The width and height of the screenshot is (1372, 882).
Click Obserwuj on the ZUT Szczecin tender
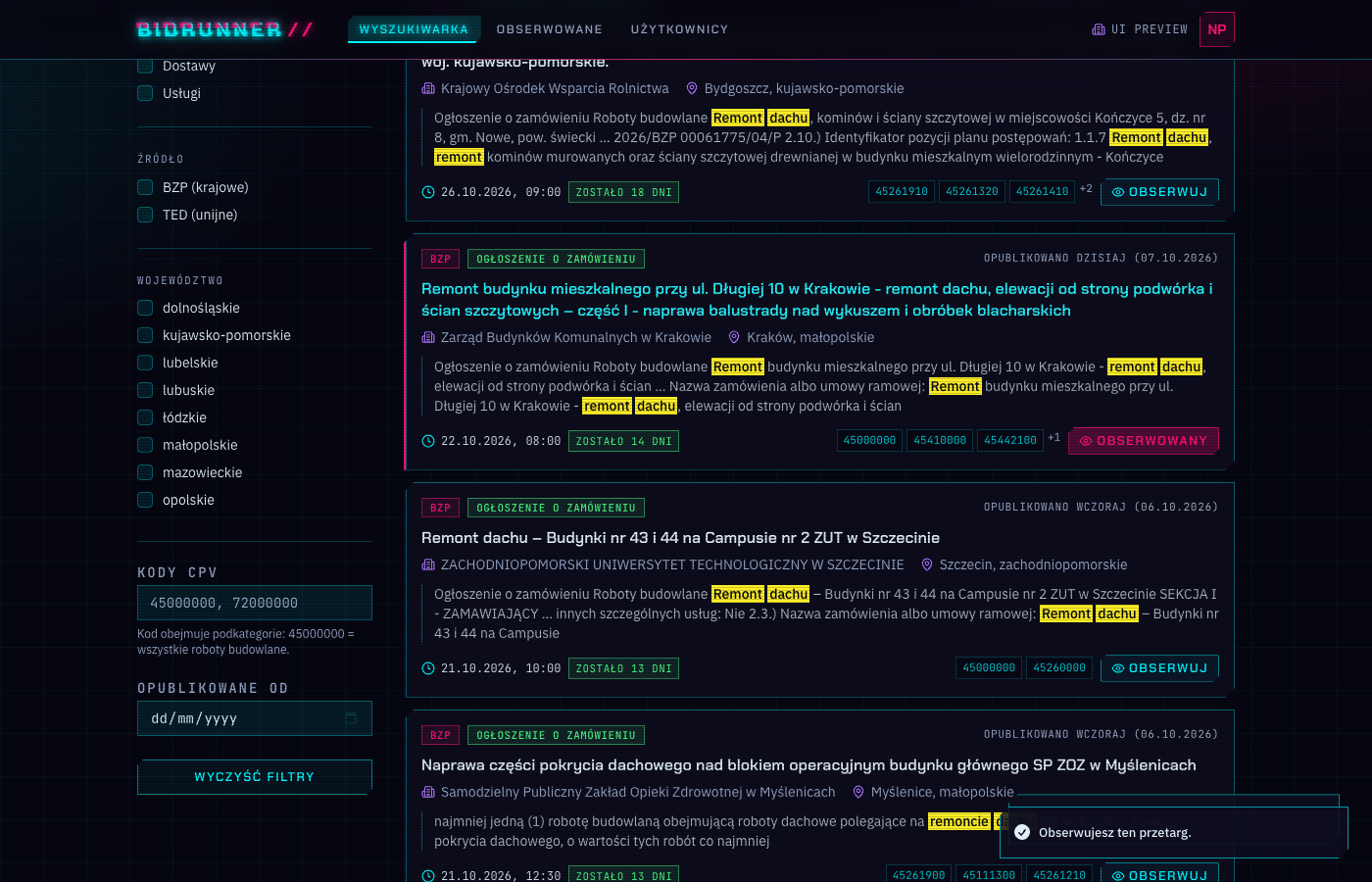1160,668
